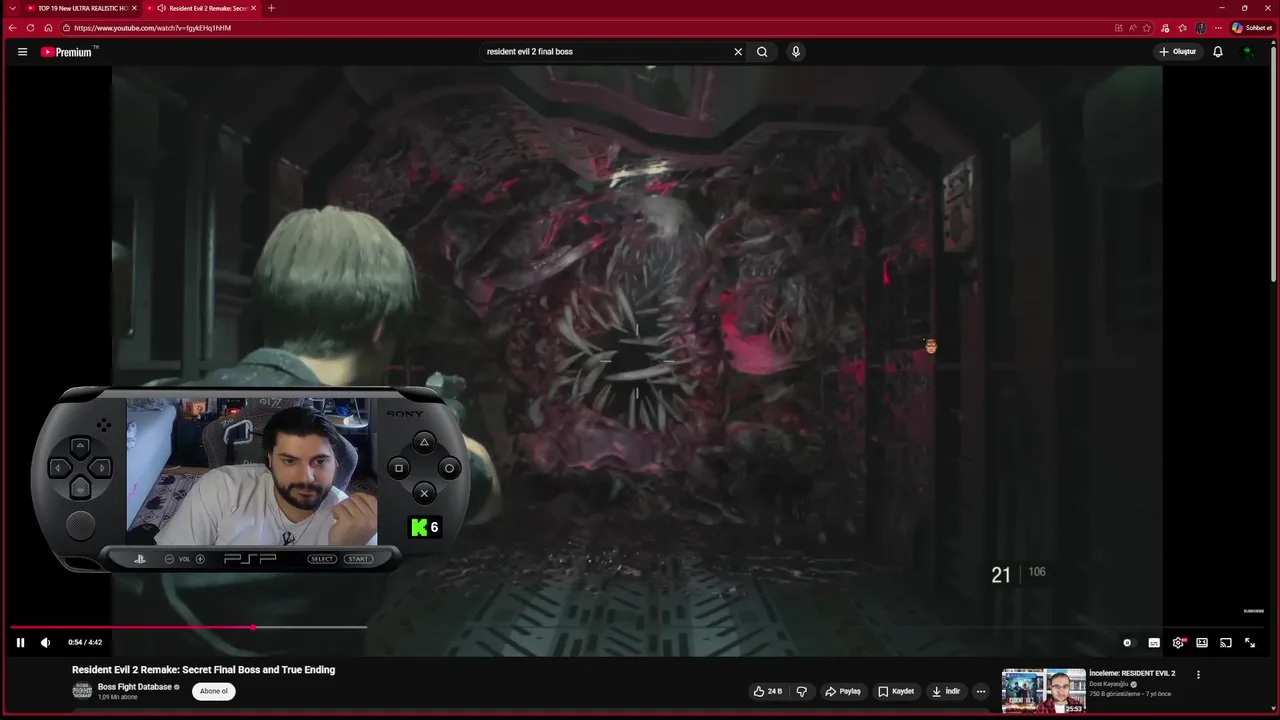
Task: Cast video with Play on TV icon
Action: (1226, 643)
